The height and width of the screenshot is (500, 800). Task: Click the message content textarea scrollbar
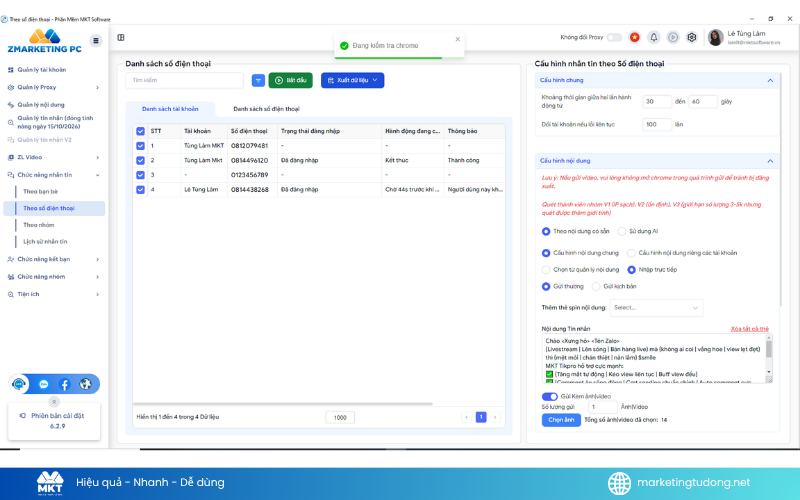[768, 349]
